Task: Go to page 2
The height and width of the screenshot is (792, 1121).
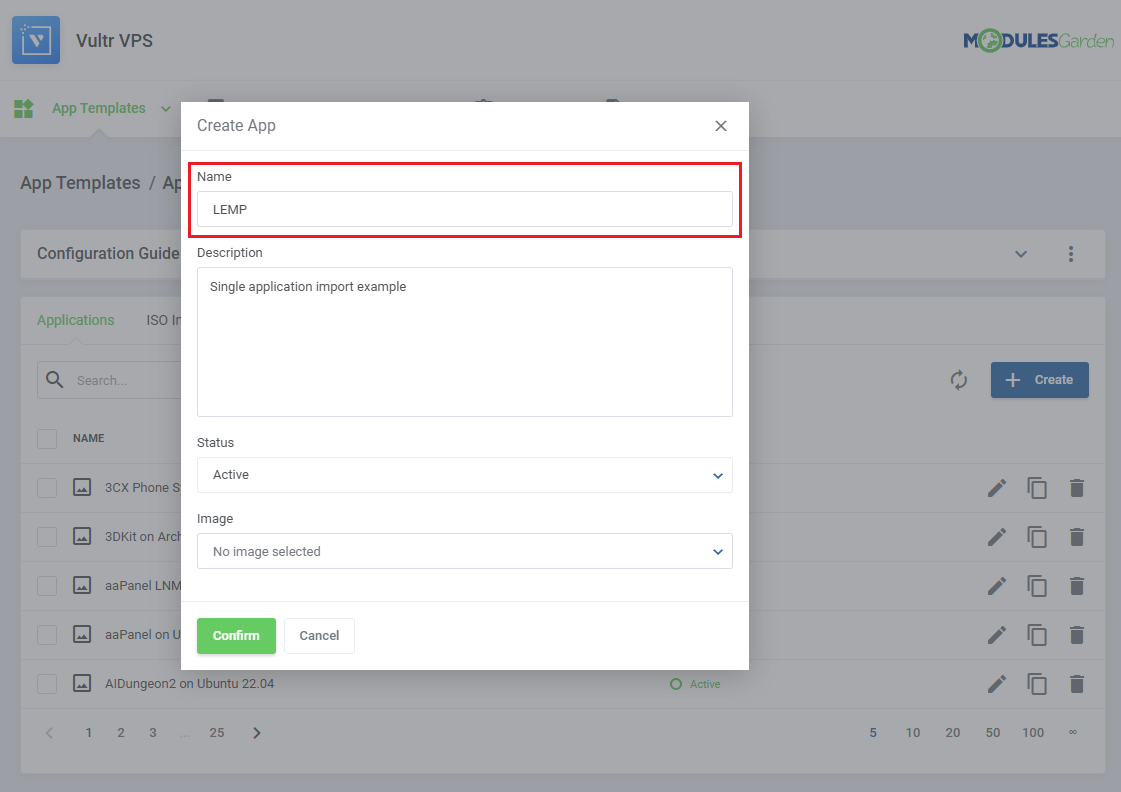Action: (x=121, y=733)
